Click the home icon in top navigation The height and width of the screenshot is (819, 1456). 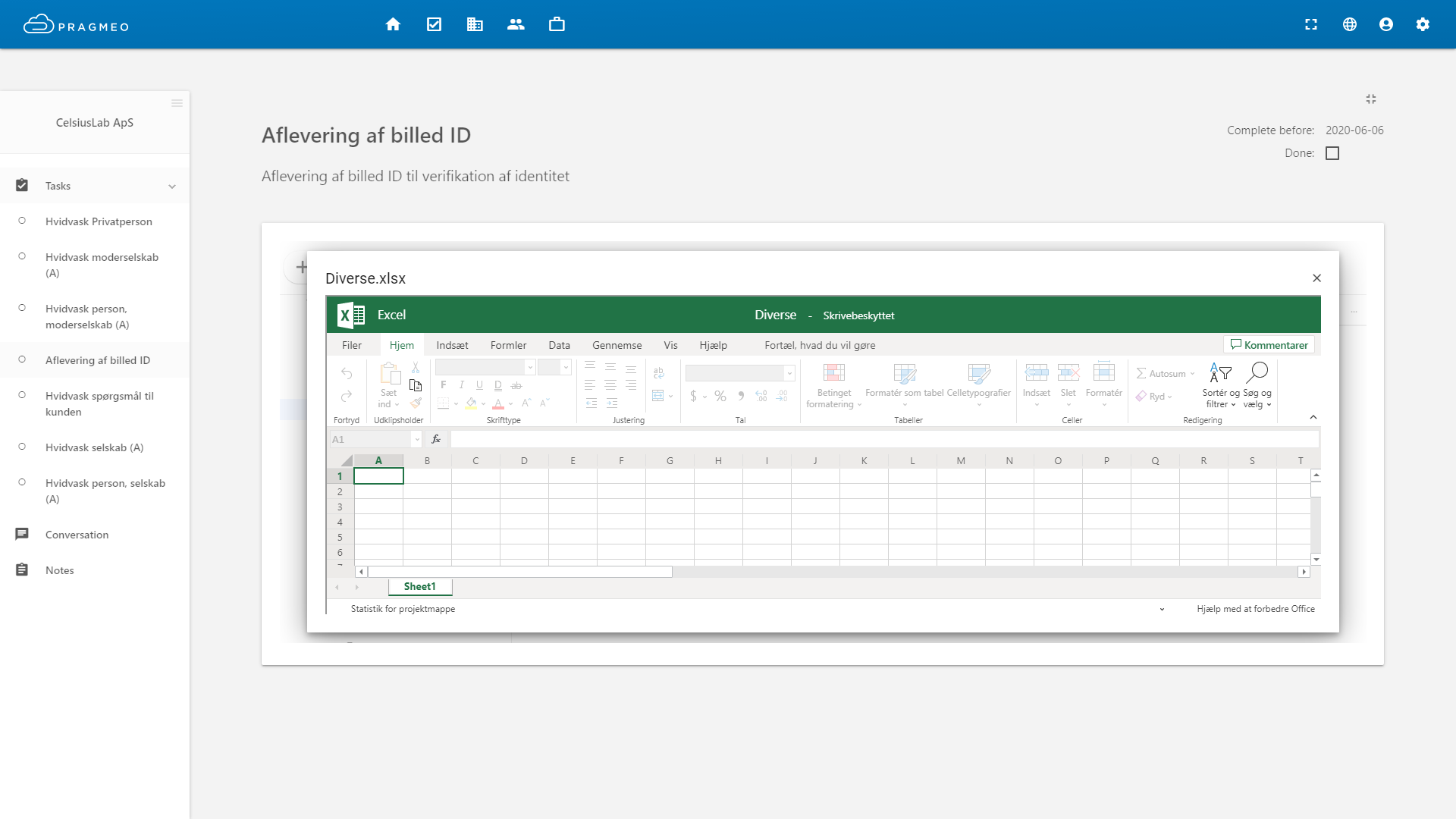click(393, 24)
